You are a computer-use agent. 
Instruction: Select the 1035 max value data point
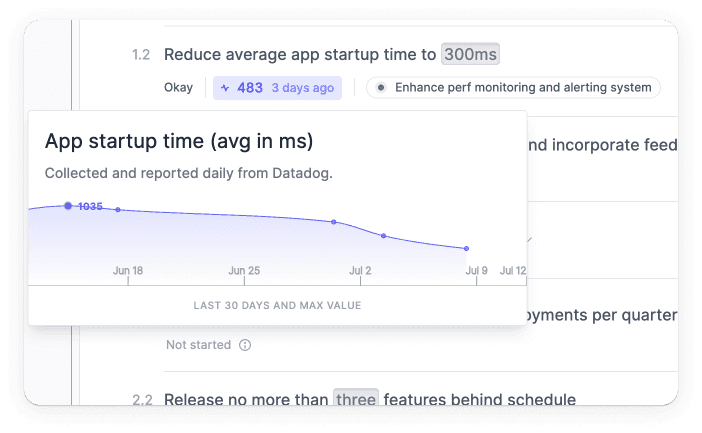68,206
